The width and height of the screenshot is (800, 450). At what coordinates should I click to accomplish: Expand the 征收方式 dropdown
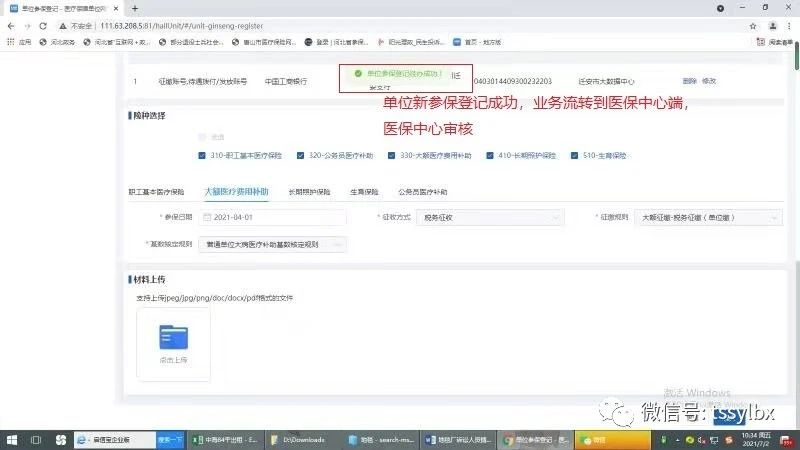[x=474, y=217]
